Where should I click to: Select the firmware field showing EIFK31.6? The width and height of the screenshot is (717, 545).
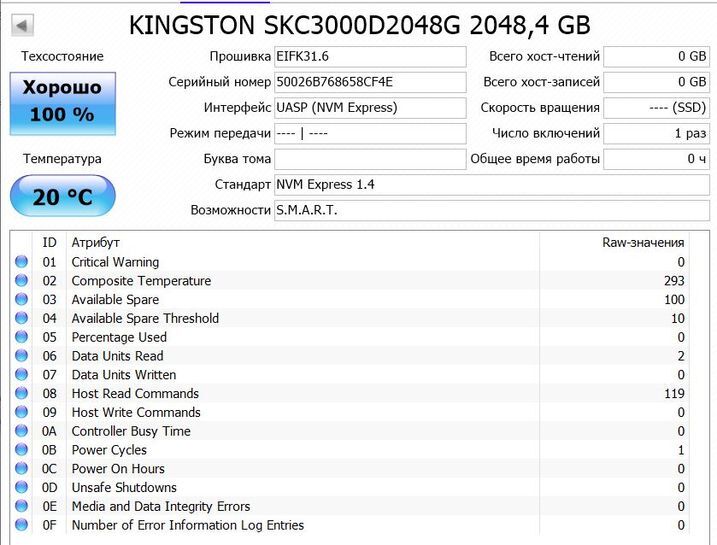369,57
